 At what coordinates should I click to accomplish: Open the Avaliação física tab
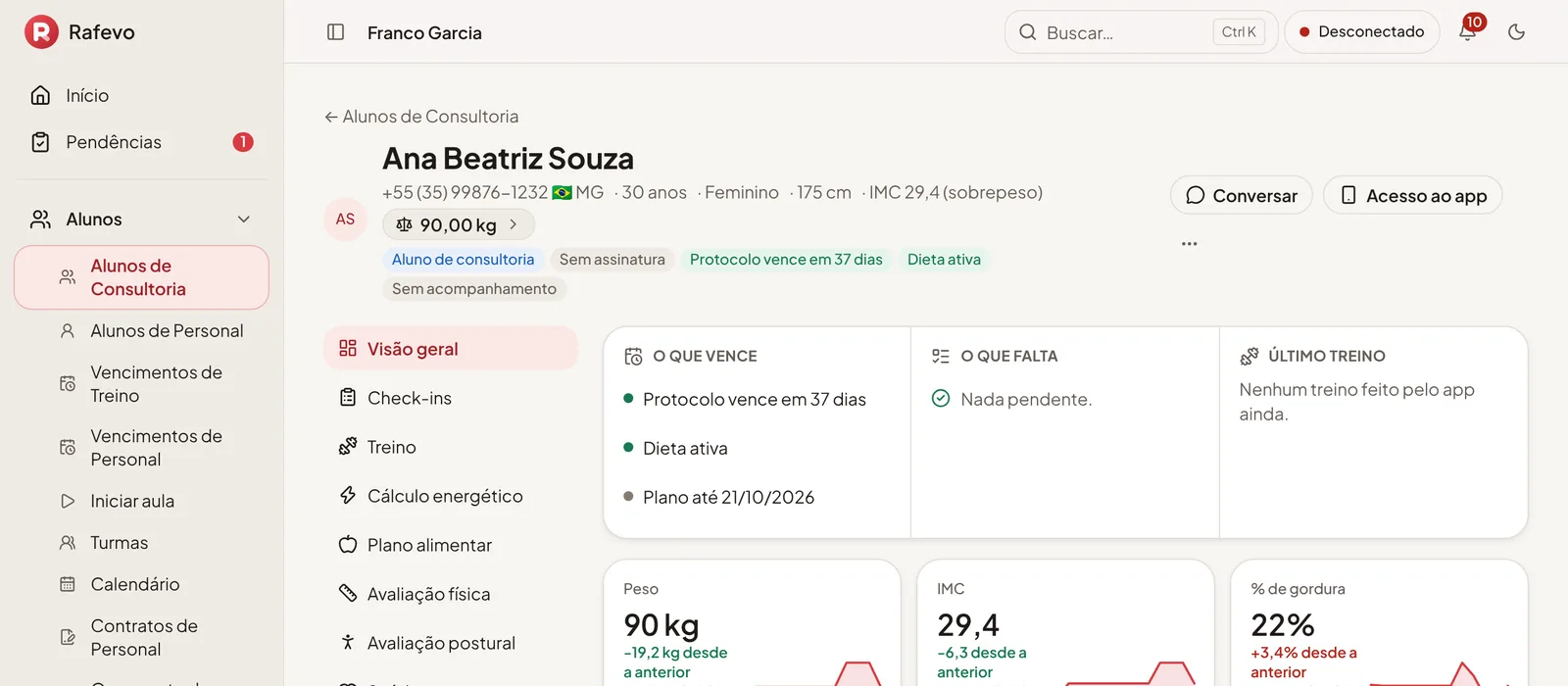tap(451, 594)
